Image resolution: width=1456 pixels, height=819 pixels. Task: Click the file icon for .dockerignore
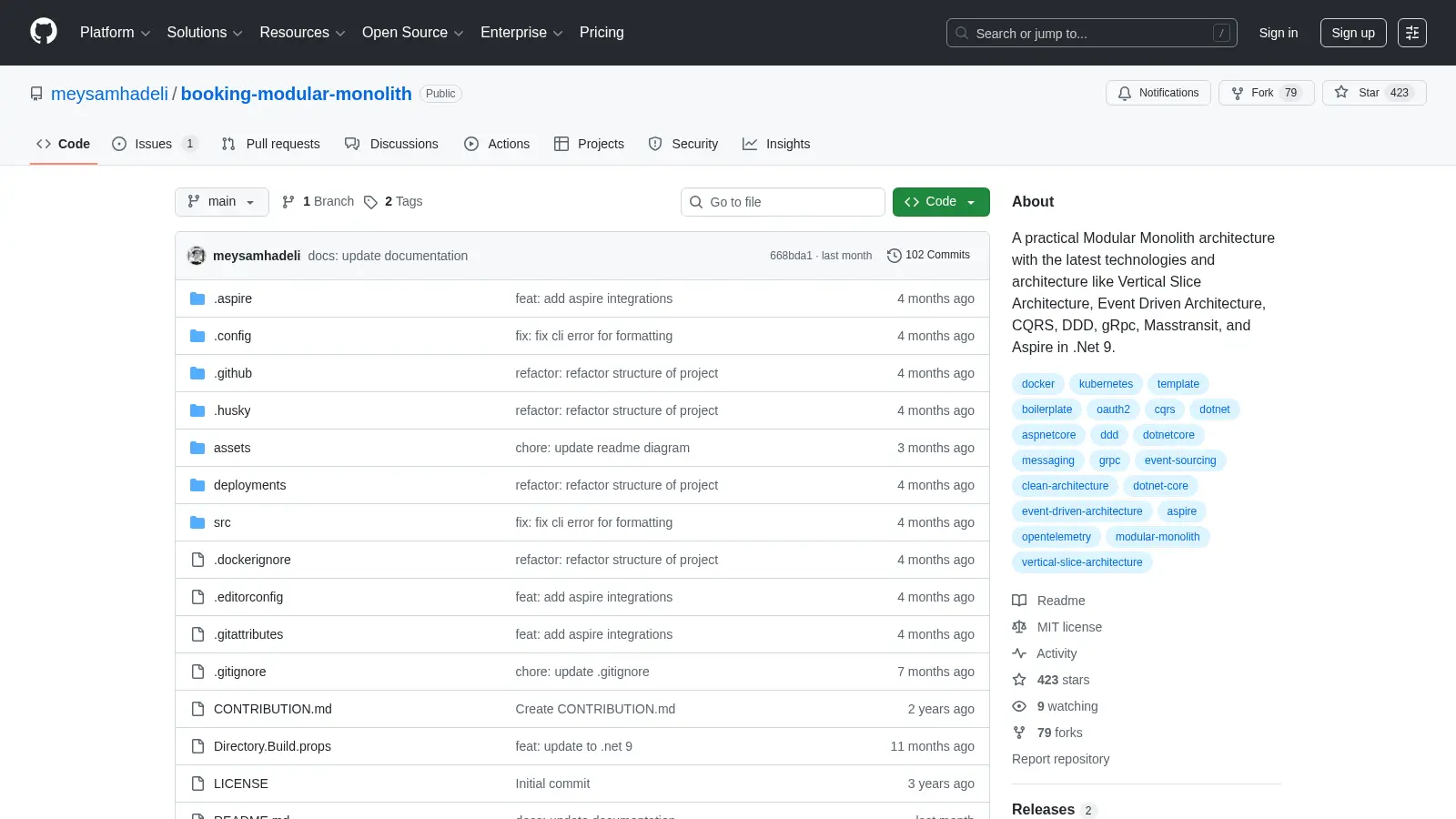(197, 560)
